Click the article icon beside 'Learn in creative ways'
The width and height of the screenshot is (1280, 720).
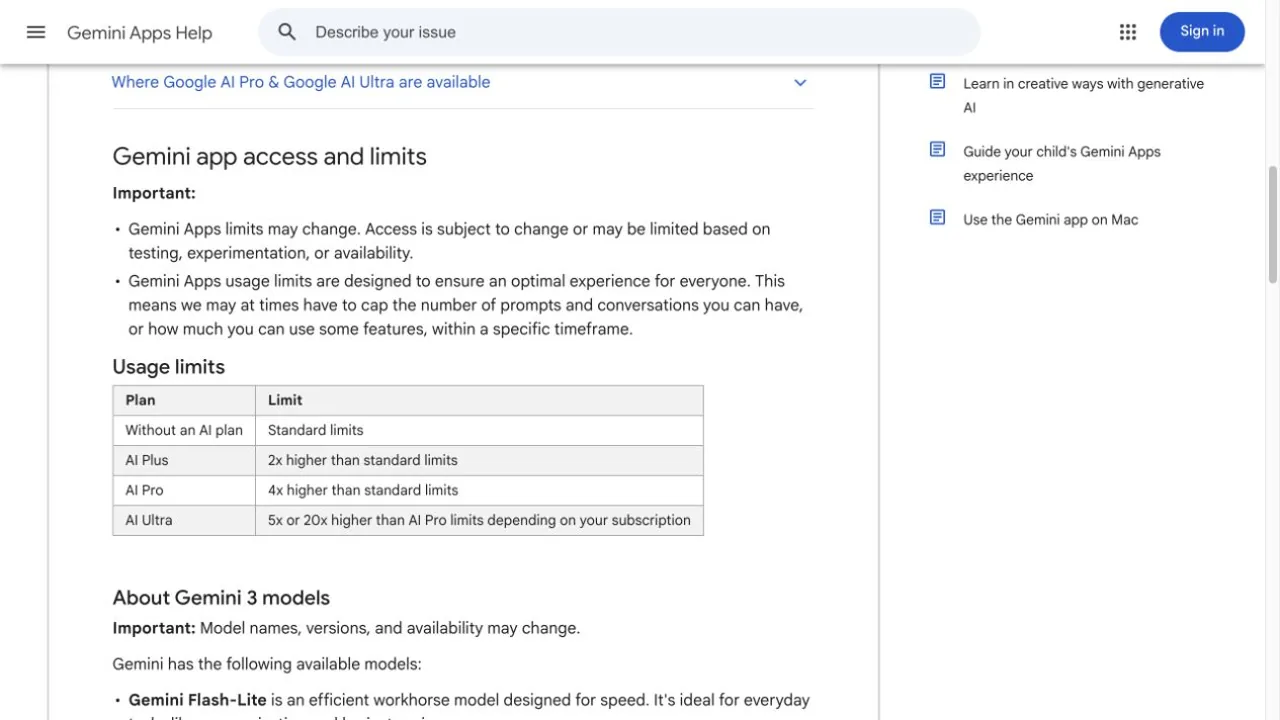click(937, 81)
